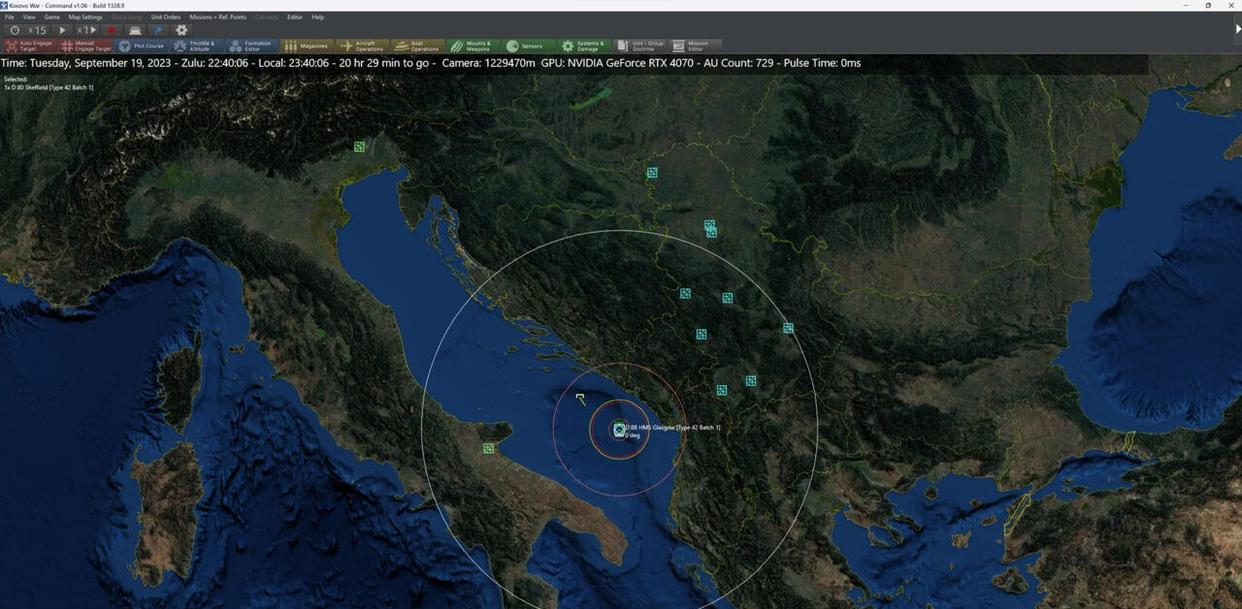Image resolution: width=1242 pixels, height=609 pixels.
Task: Open settings via the gear icon
Action: pyautogui.click(x=182, y=30)
